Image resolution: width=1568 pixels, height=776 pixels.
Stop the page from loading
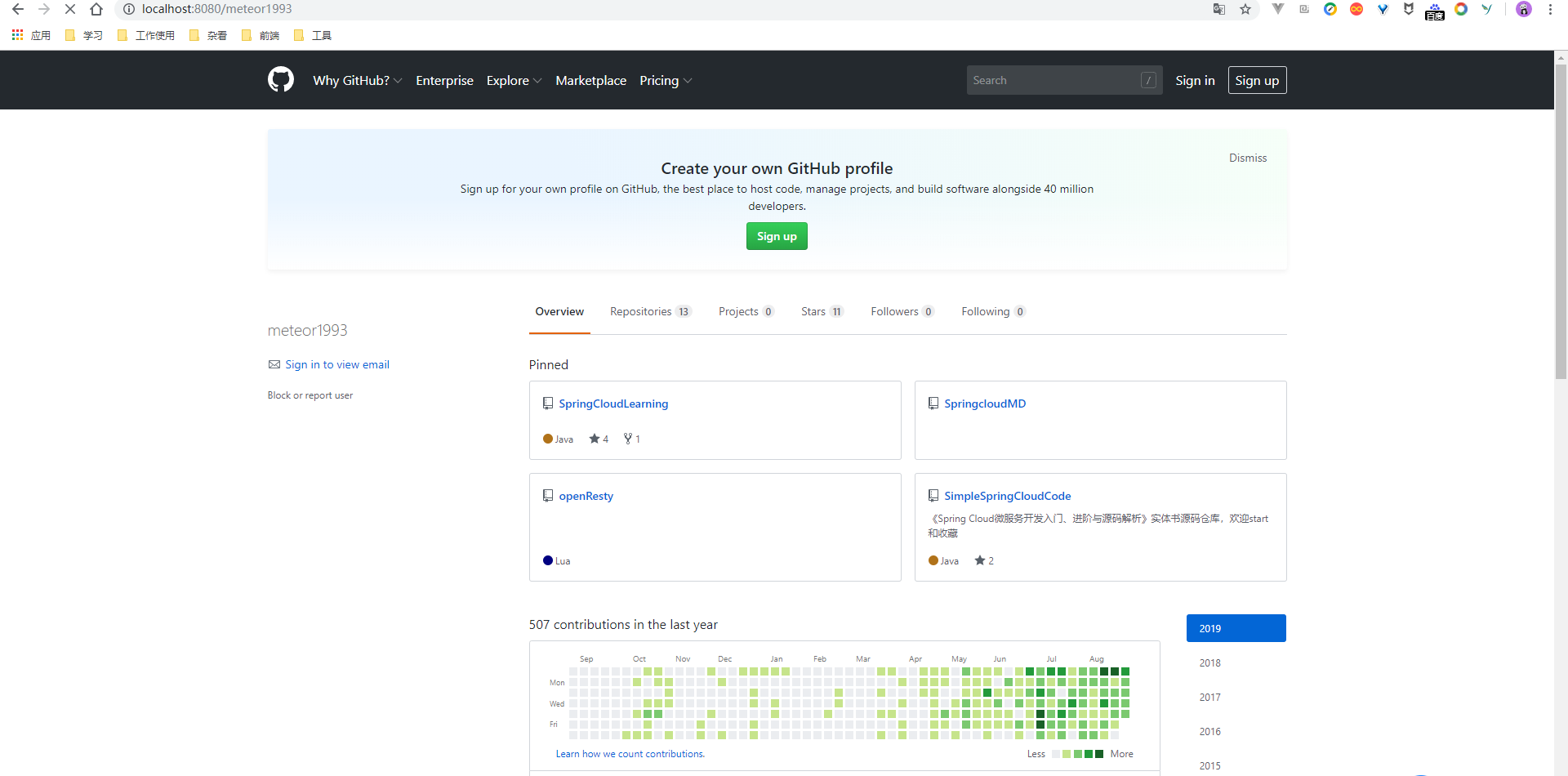pyautogui.click(x=70, y=9)
